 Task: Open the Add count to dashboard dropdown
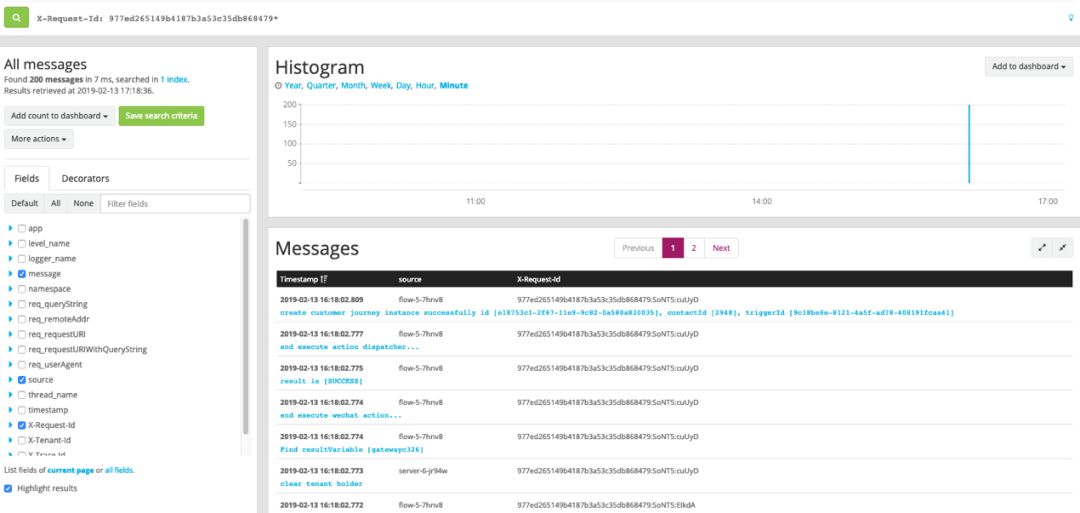60,116
